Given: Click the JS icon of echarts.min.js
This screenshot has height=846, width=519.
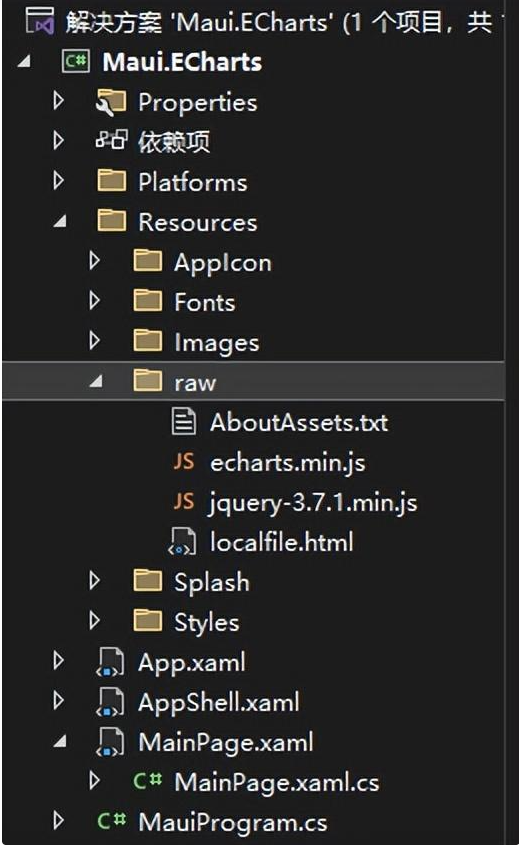Looking at the screenshot, I should pyautogui.click(x=183, y=462).
